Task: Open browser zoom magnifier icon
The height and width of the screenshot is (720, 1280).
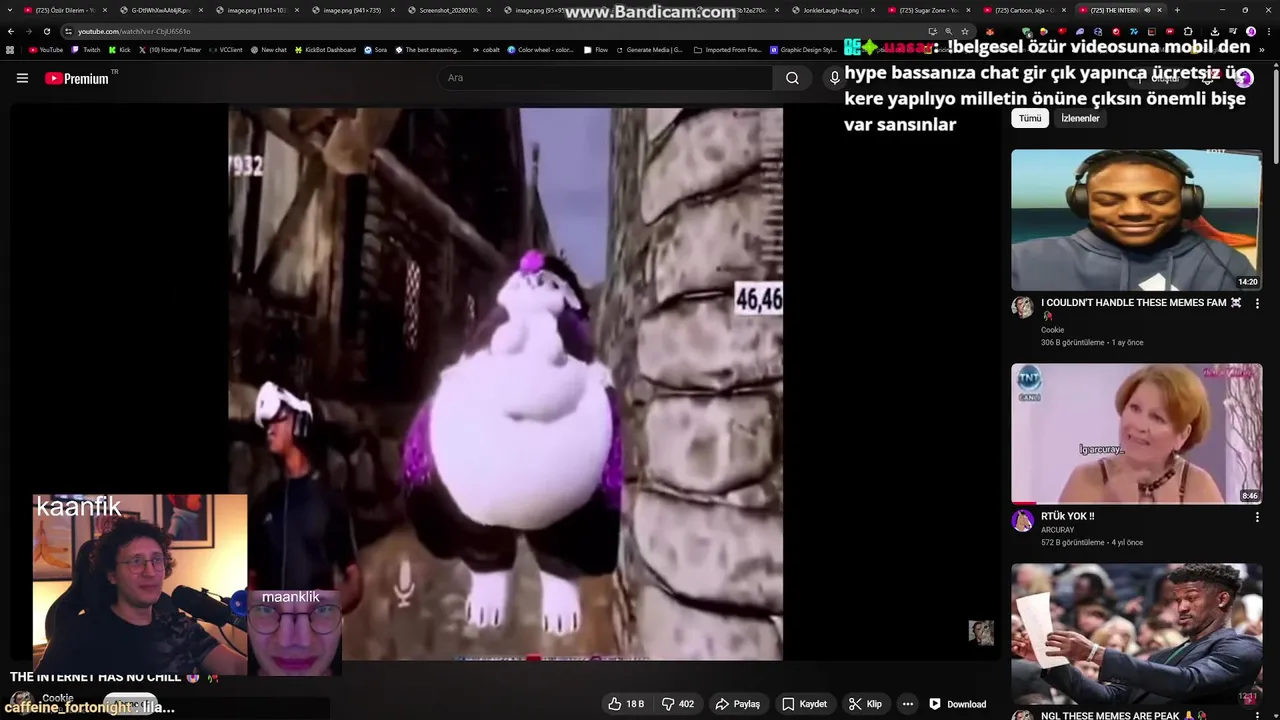Action: (x=948, y=31)
